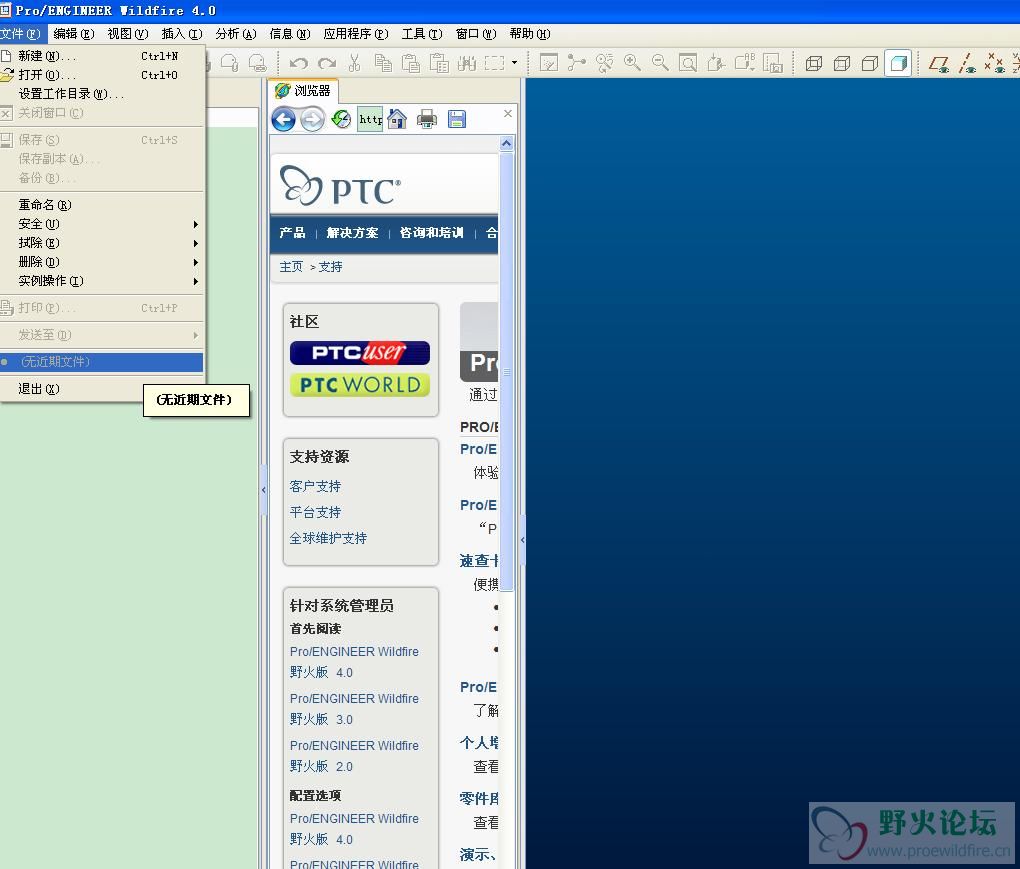Open Pro/ENGINEER Wildfire 野火版 3.0 link
This screenshot has width=1020, height=869.
pyautogui.click(x=355, y=709)
